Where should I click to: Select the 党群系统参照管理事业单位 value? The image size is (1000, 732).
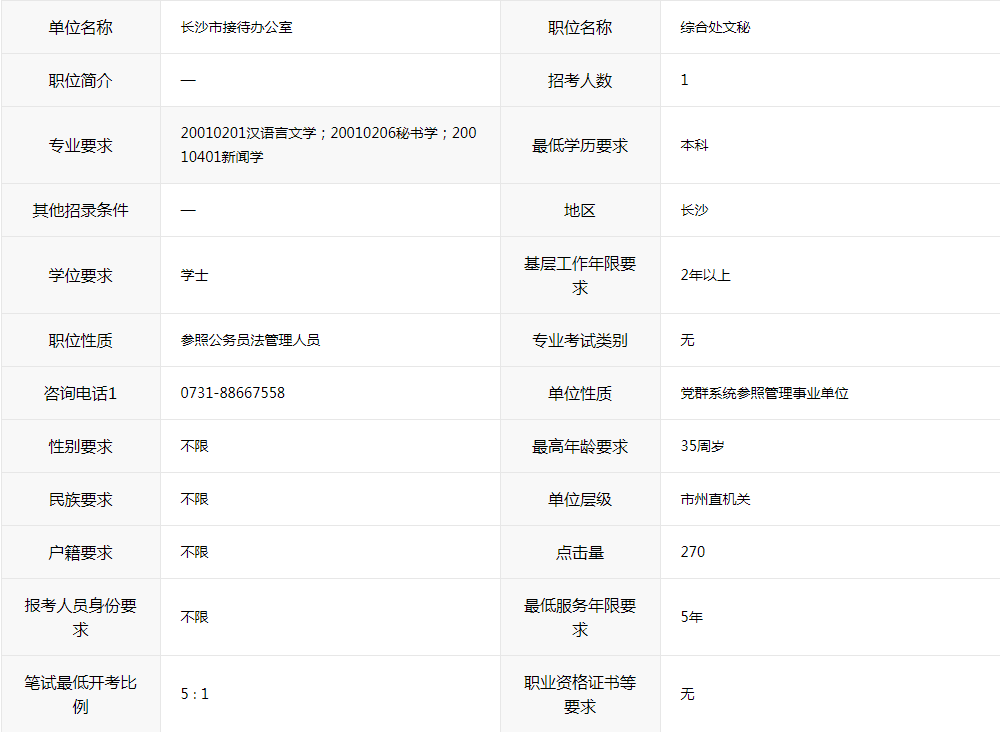tap(764, 393)
